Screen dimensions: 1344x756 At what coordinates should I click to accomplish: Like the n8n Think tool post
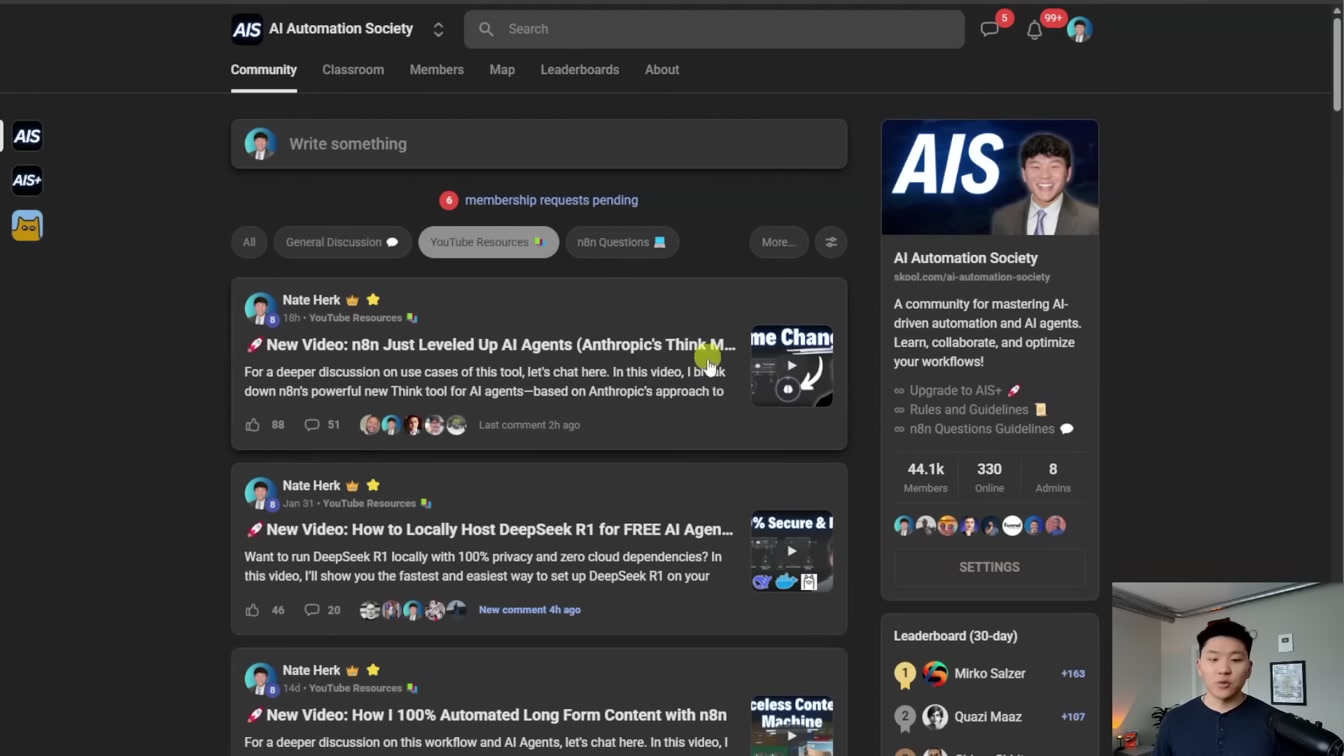click(253, 425)
